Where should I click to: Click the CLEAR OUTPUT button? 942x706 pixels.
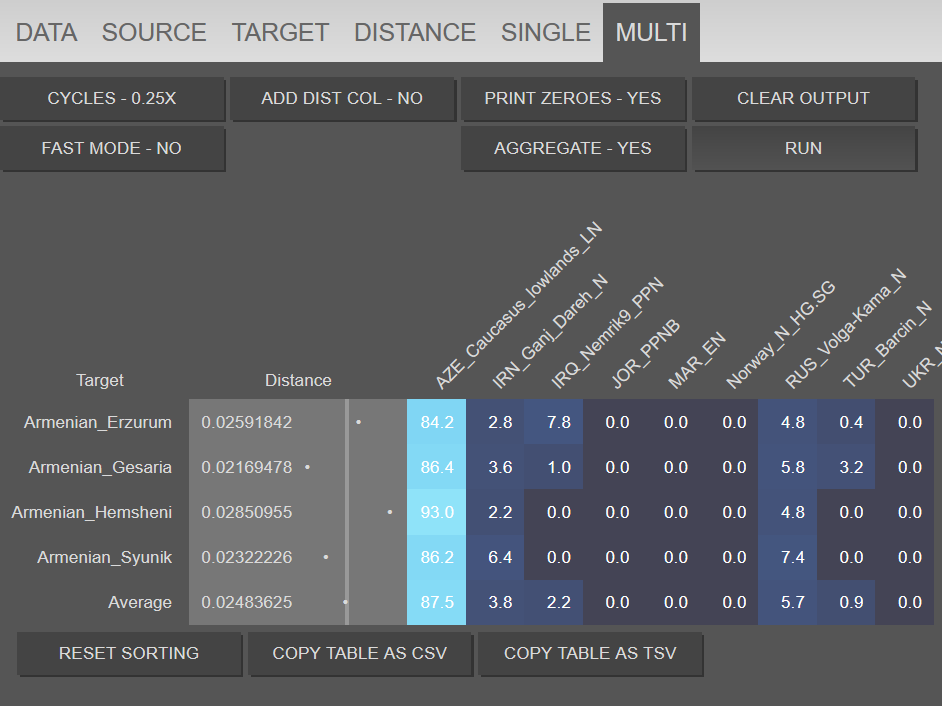(803, 99)
